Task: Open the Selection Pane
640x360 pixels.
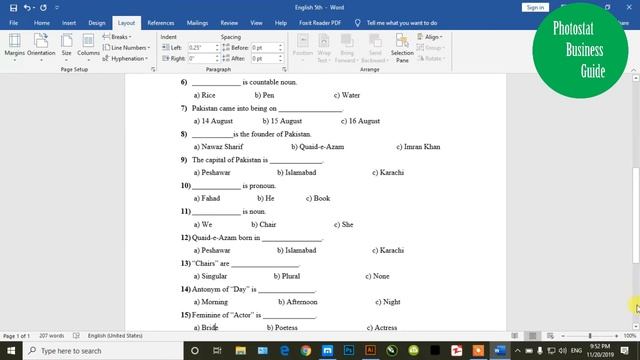Action: click(x=402, y=47)
